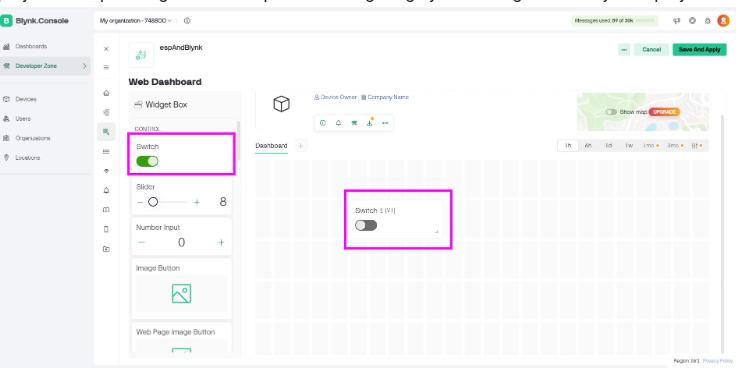This screenshot has width=736, height=370.
Task: Select the 1h time range
Action: point(568,146)
